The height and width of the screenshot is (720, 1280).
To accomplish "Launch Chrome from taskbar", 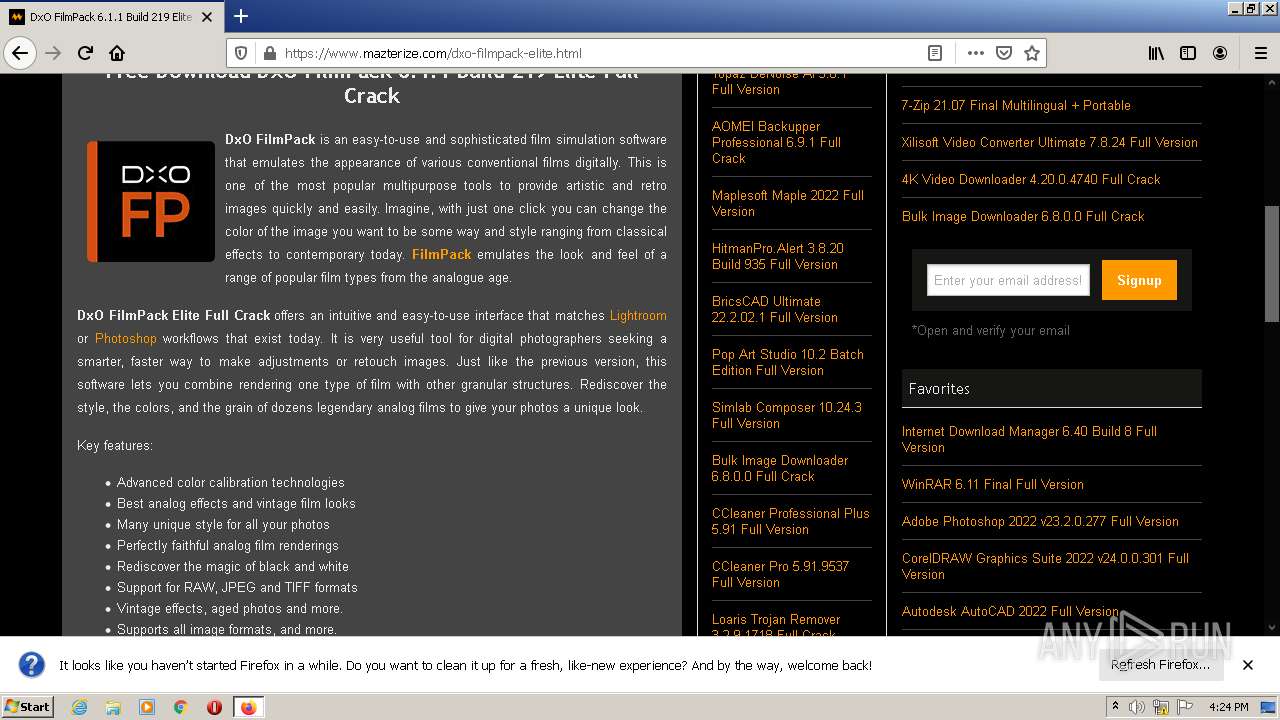I will point(180,707).
